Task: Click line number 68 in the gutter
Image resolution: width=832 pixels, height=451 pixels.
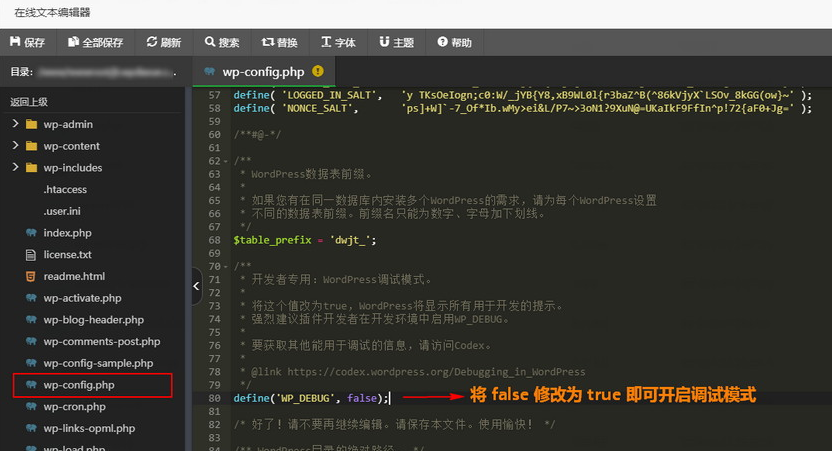Action: (x=214, y=240)
